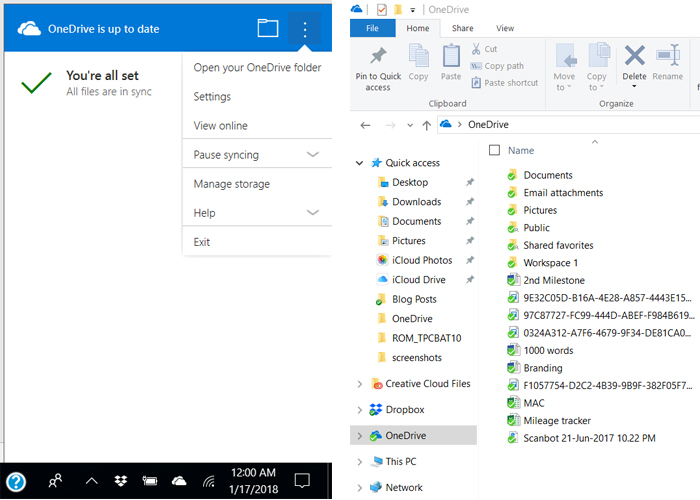This screenshot has height=500, width=700.
Task: Switch to the Home ribbon tab
Action: 417,28
